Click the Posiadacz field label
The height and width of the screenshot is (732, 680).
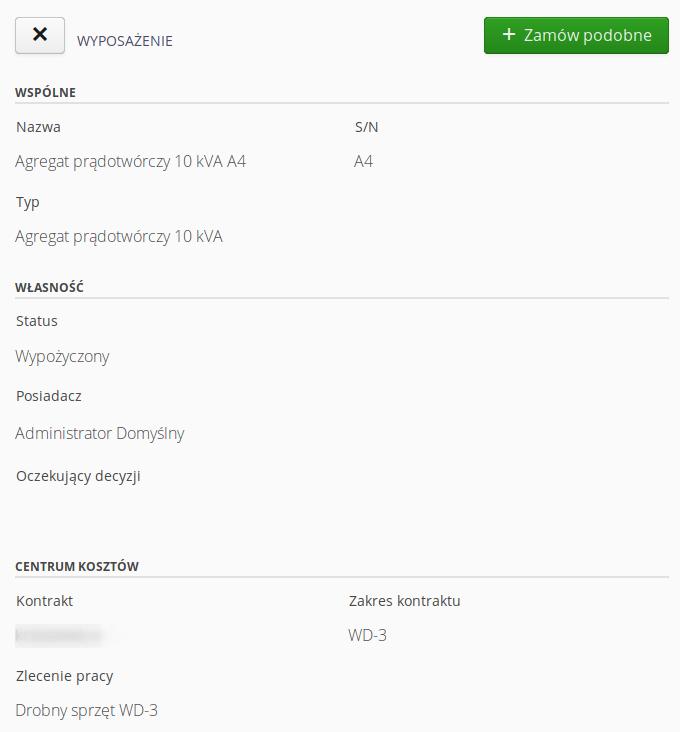[x=49, y=396]
